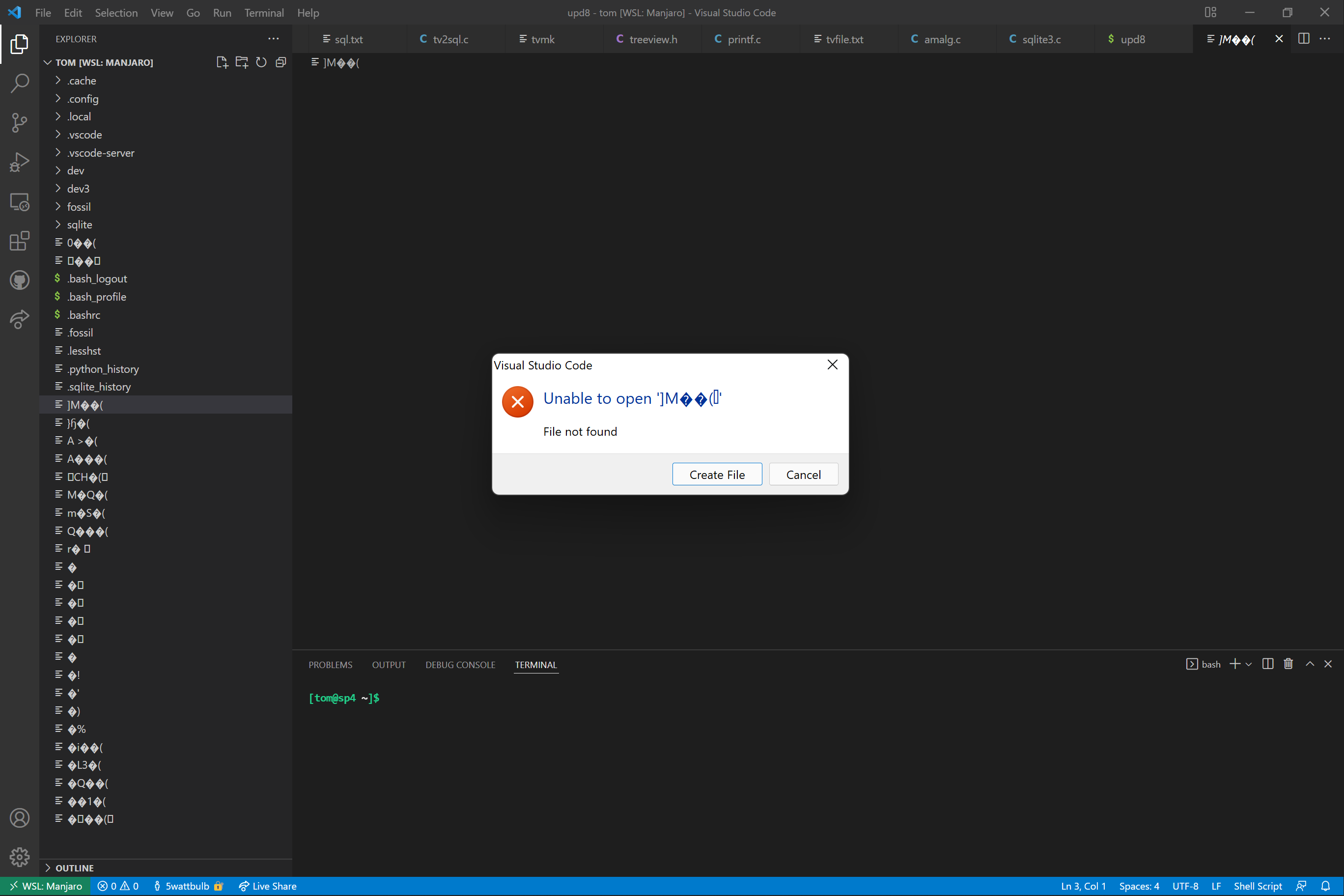
Task: Open the Source Control view
Action: [x=20, y=123]
